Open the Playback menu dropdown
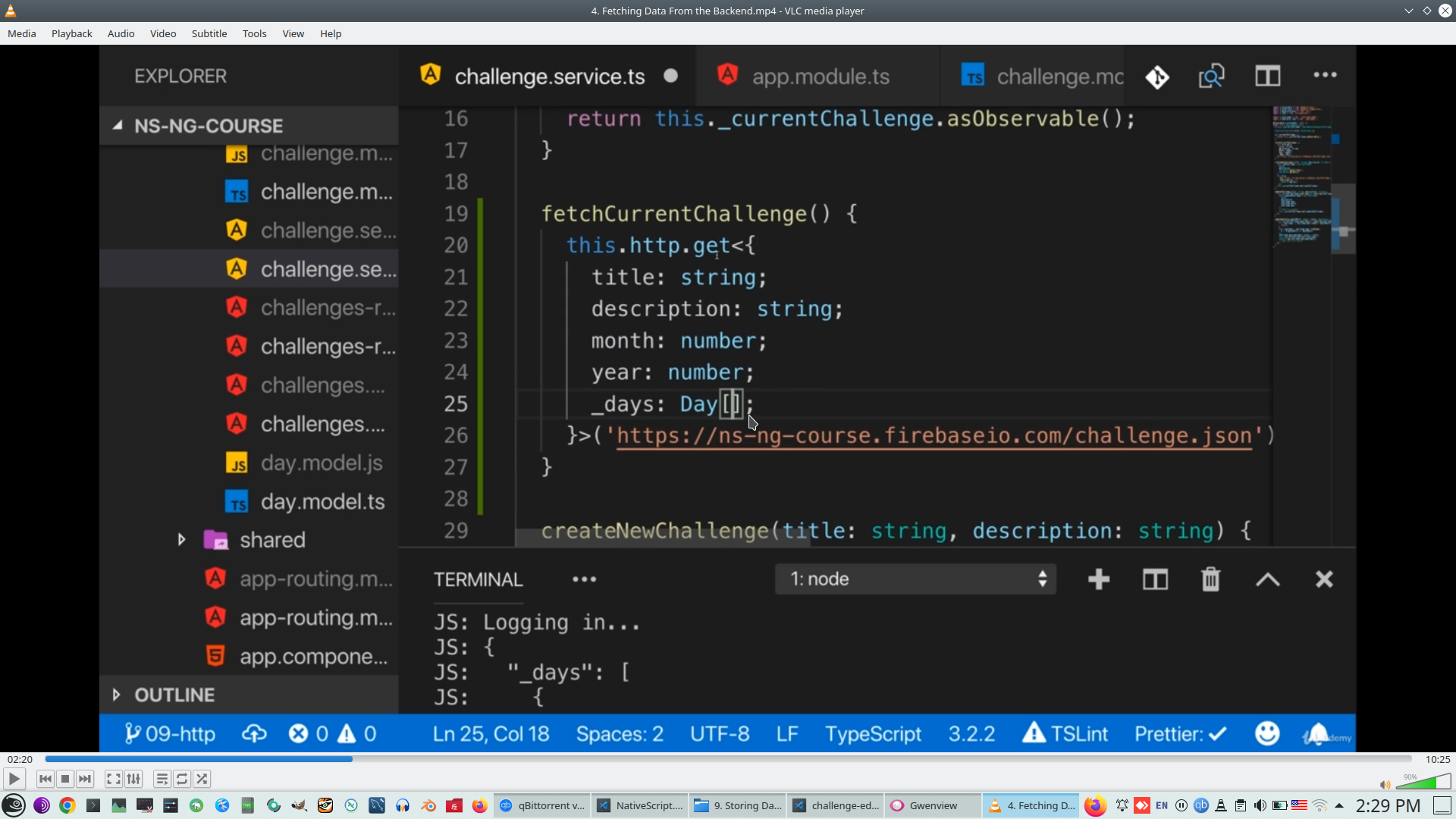The image size is (1456, 819). coord(71,33)
